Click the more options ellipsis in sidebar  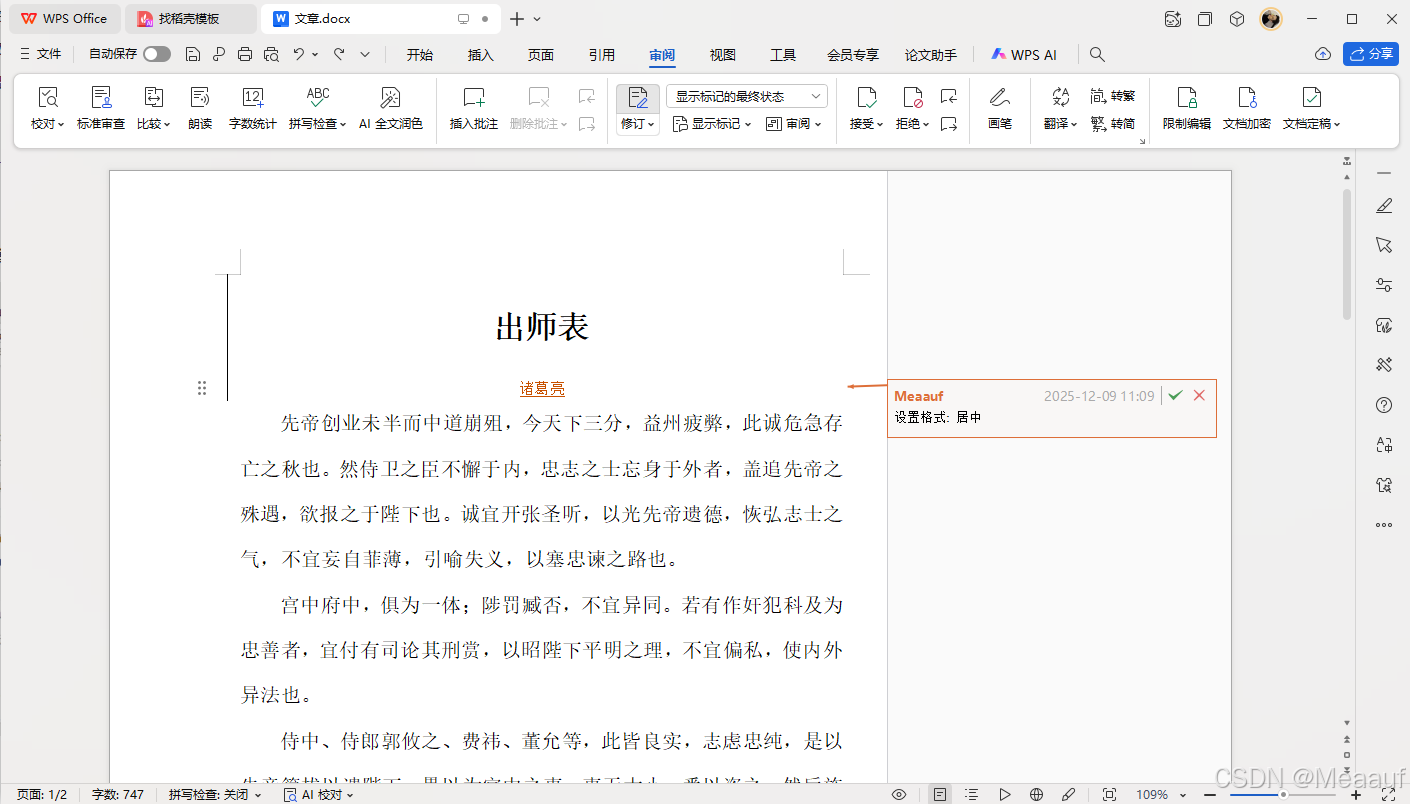pyautogui.click(x=1384, y=524)
